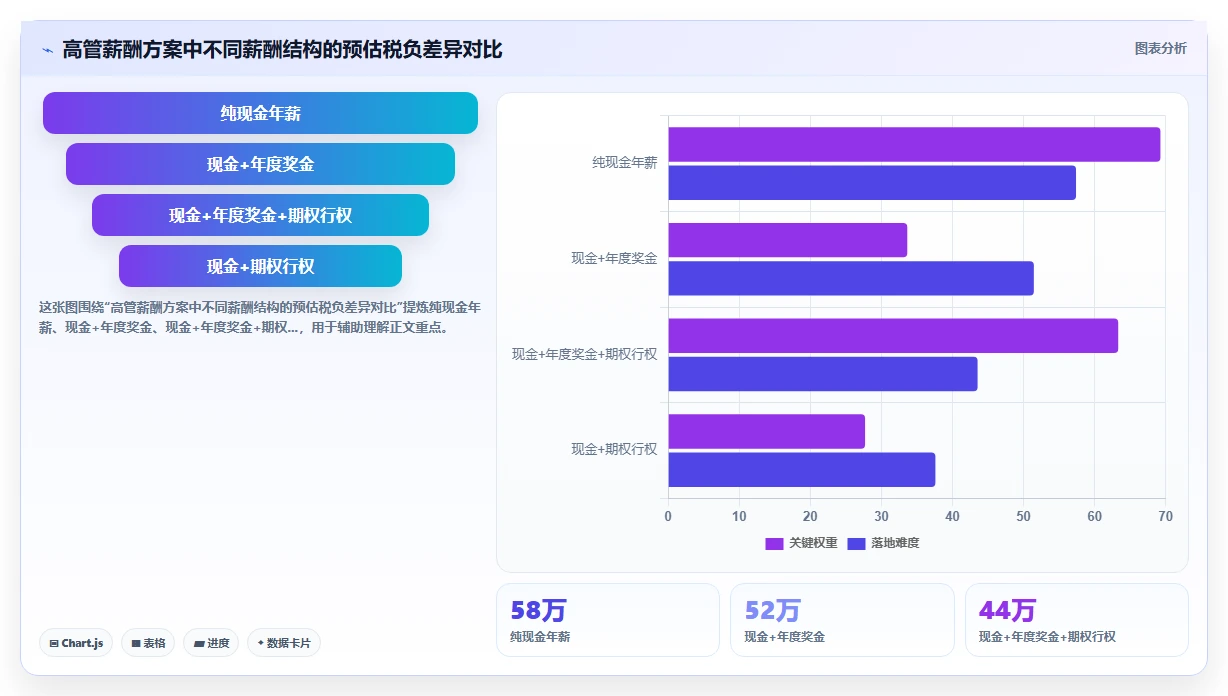Click the 纯现金年薪 y-axis label
This screenshot has width=1228, height=696.
[625, 163]
